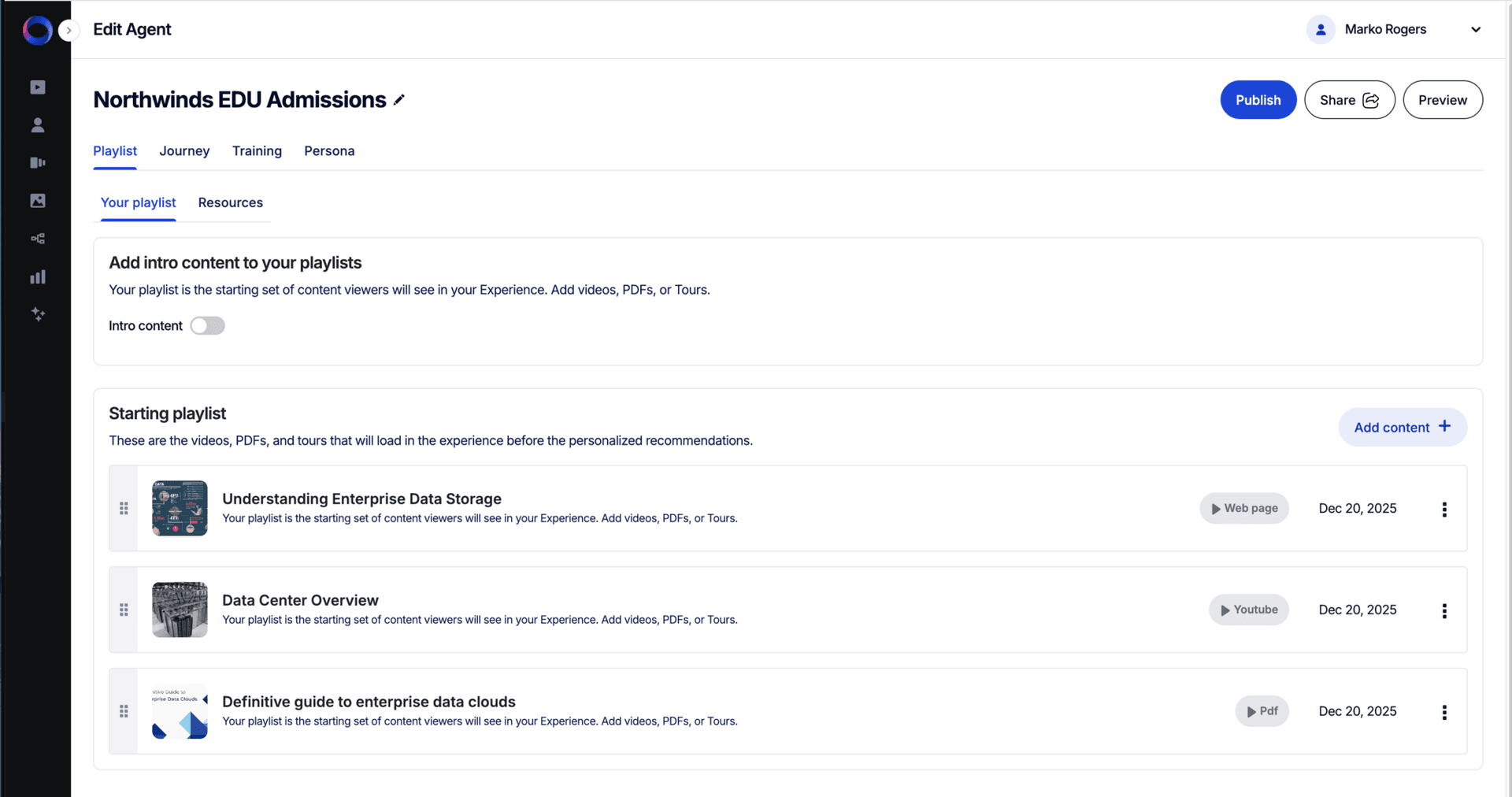Screen dimensions: 1512x797
Task: Open the person/agents icon in the sidebar
Action: [37, 124]
